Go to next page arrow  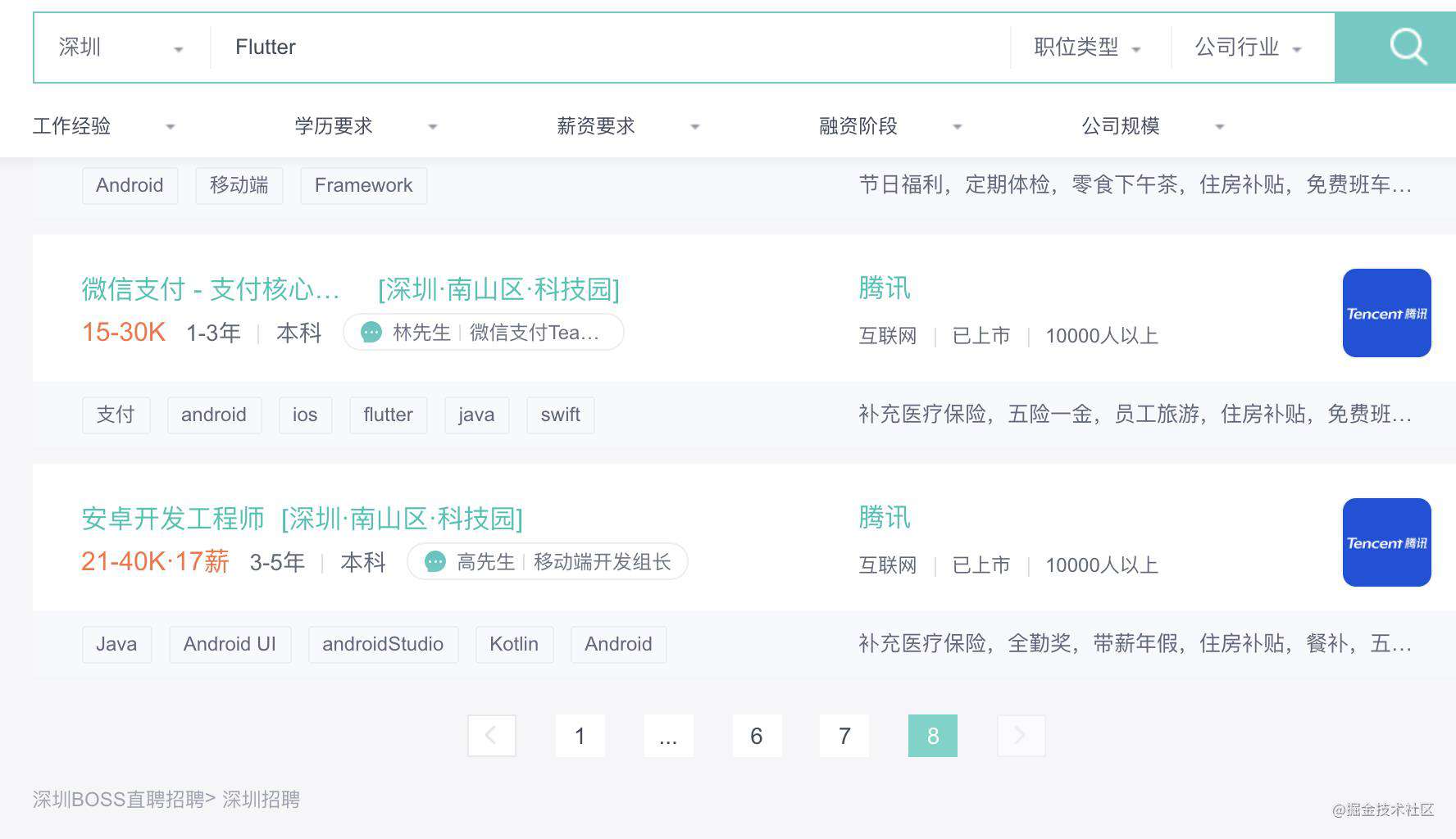[1021, 736]
